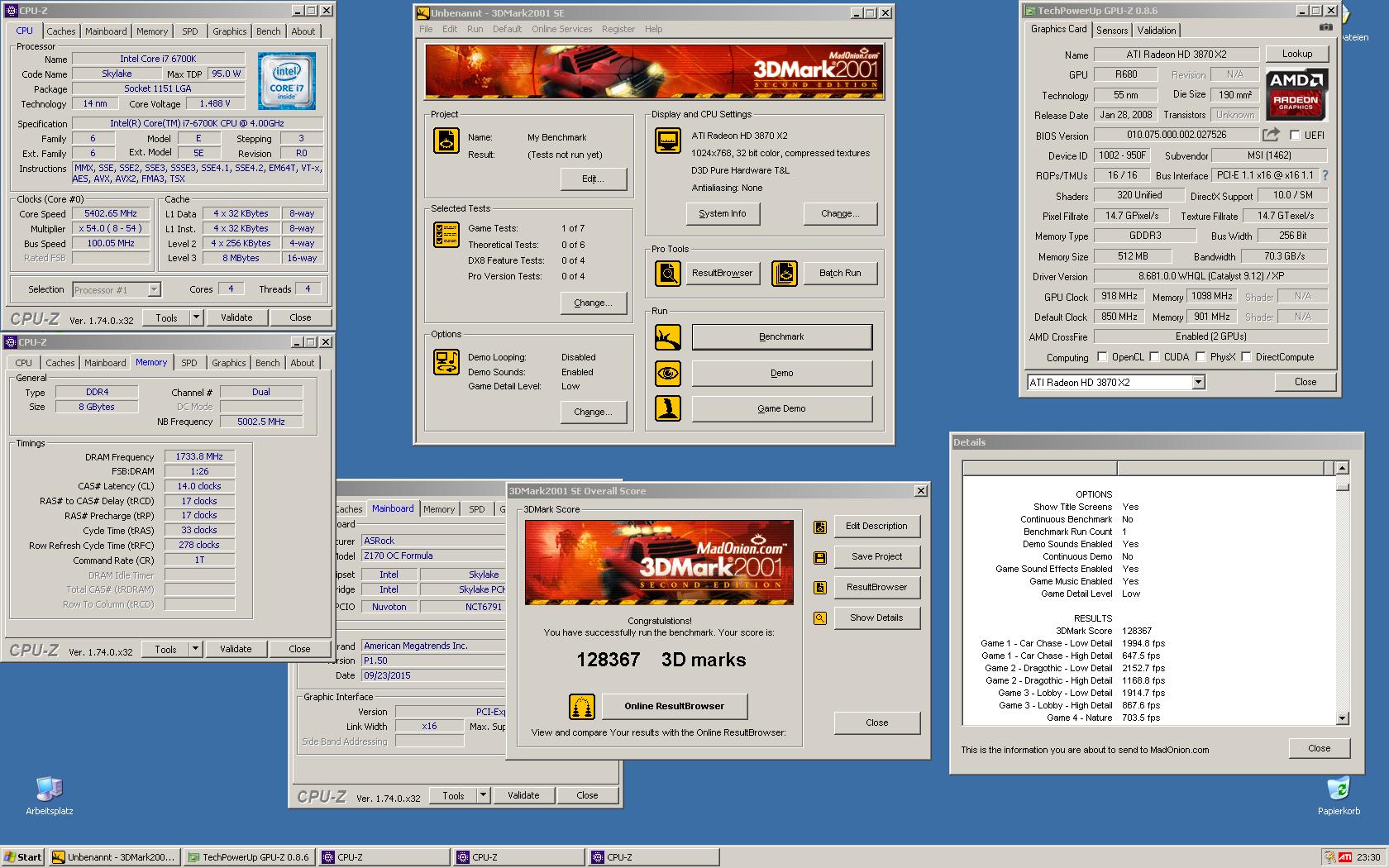Click the BIOS export share icon in GPU-Z
Image resolution: width=1389 pixels, height=868 pixels.
click(x=1271, y=135)
